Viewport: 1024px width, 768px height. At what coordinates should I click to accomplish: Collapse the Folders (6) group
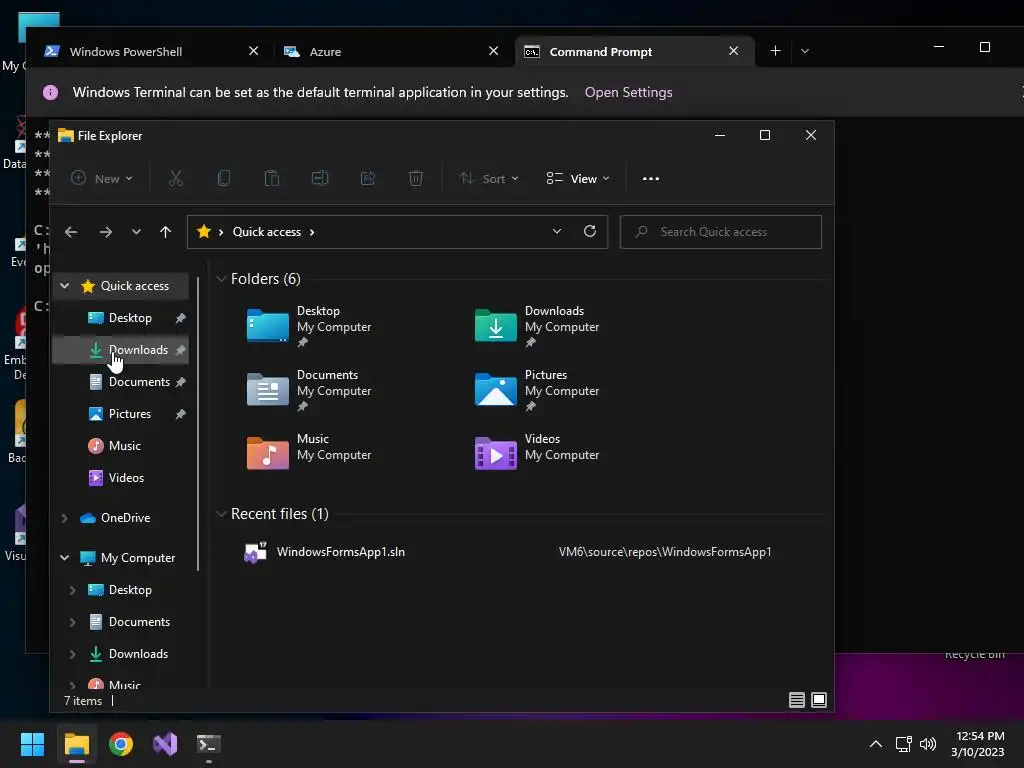(x=221, y=279)
